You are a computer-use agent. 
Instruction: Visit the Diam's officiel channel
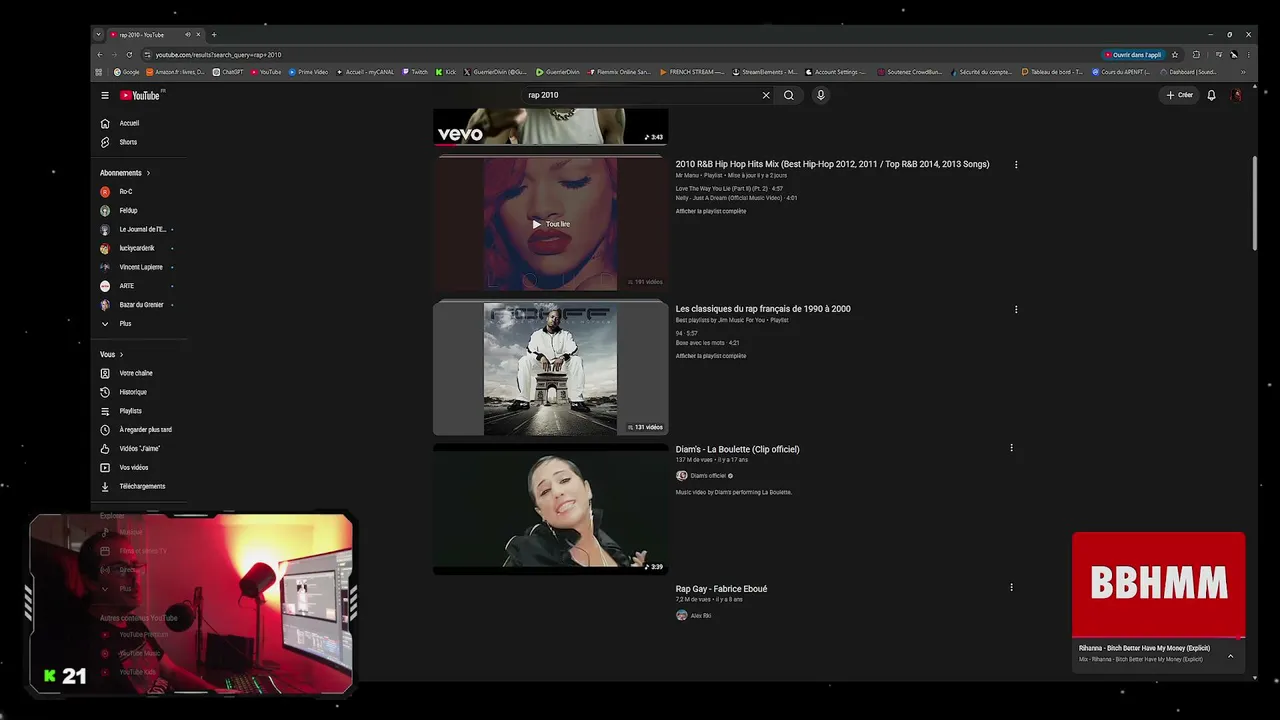coord(708,476)
